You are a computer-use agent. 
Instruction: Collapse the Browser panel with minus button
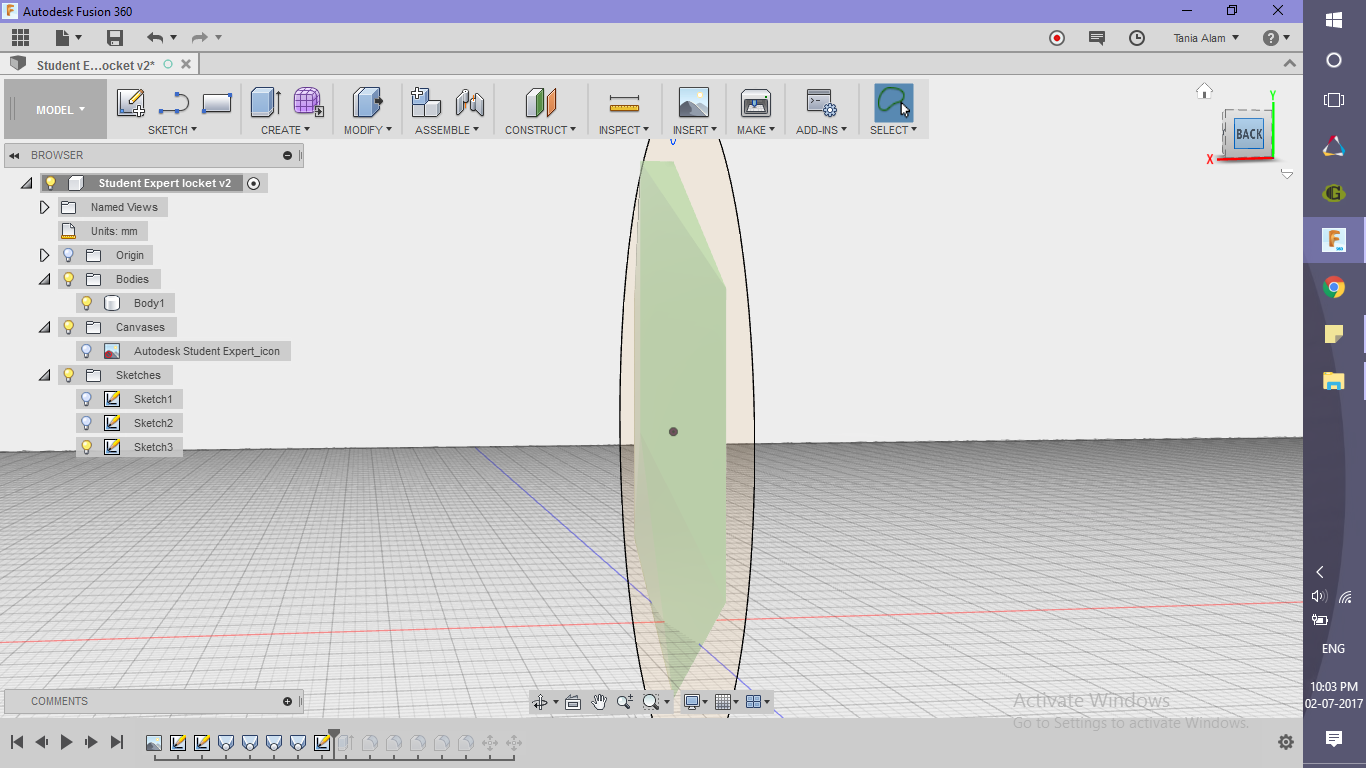pyautogui.click(x=288, y=155)
